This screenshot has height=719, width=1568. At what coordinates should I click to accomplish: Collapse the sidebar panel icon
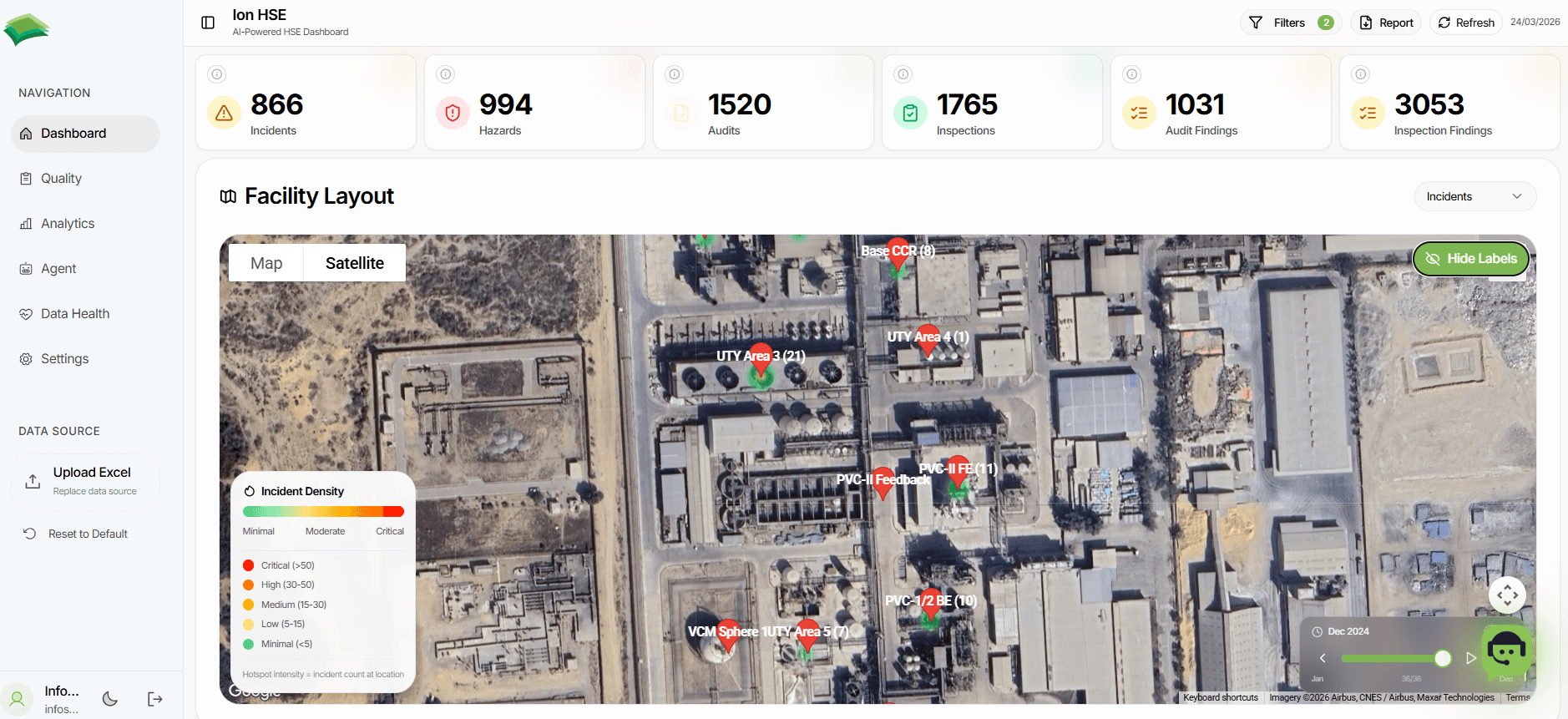point(208,23)
